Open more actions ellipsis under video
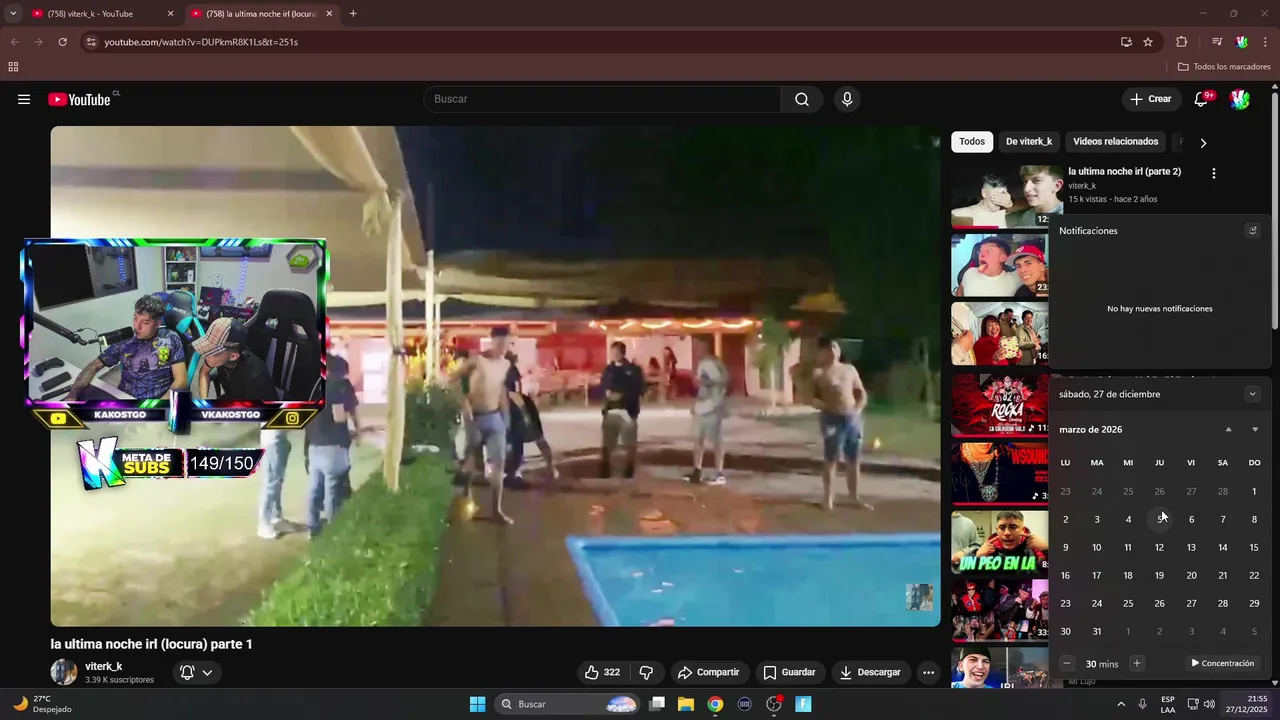The image size is (1280, 720). (928, 672)
